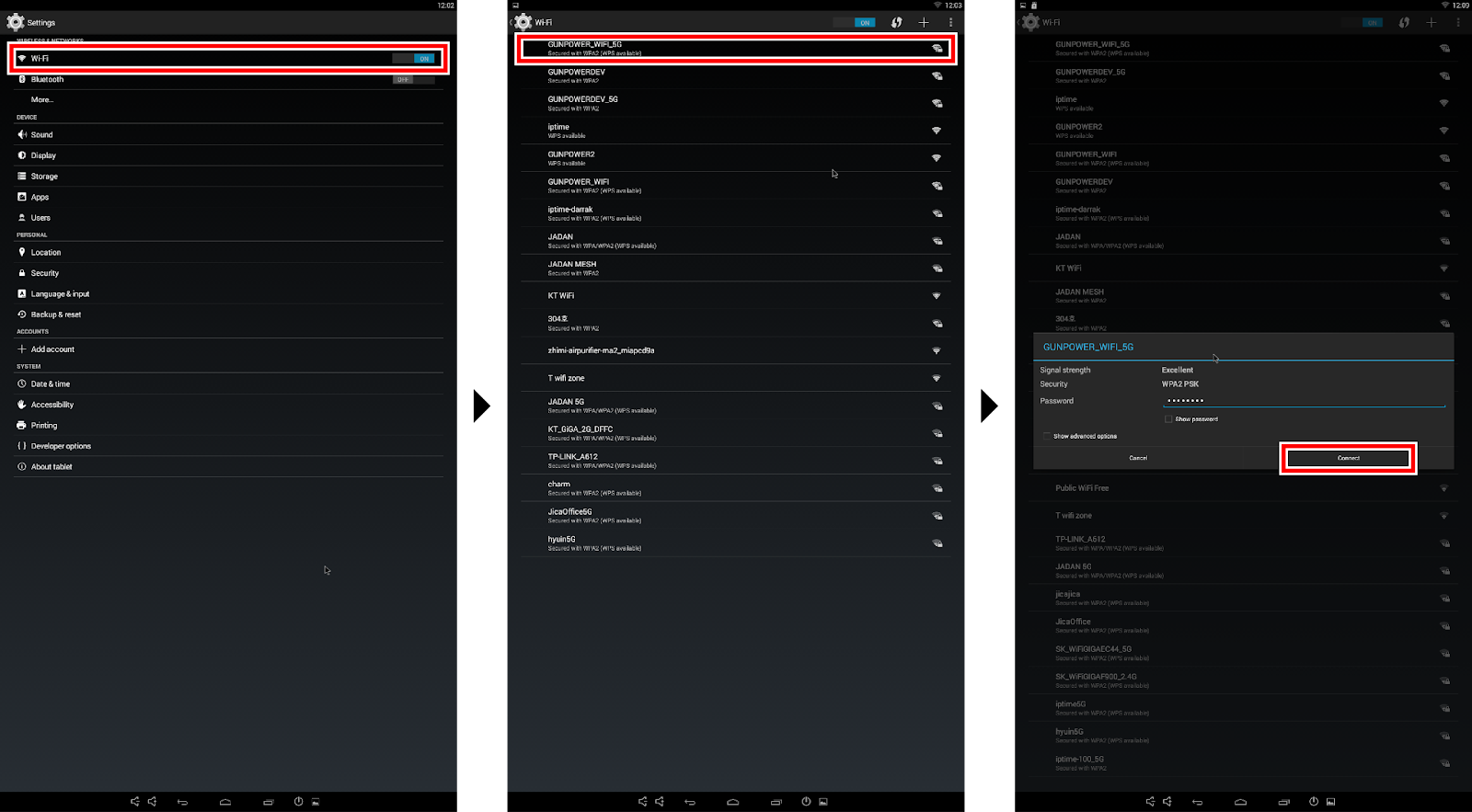Open the Apps settings entry
The image size is (1472, 812).
(x=228, y=197)
